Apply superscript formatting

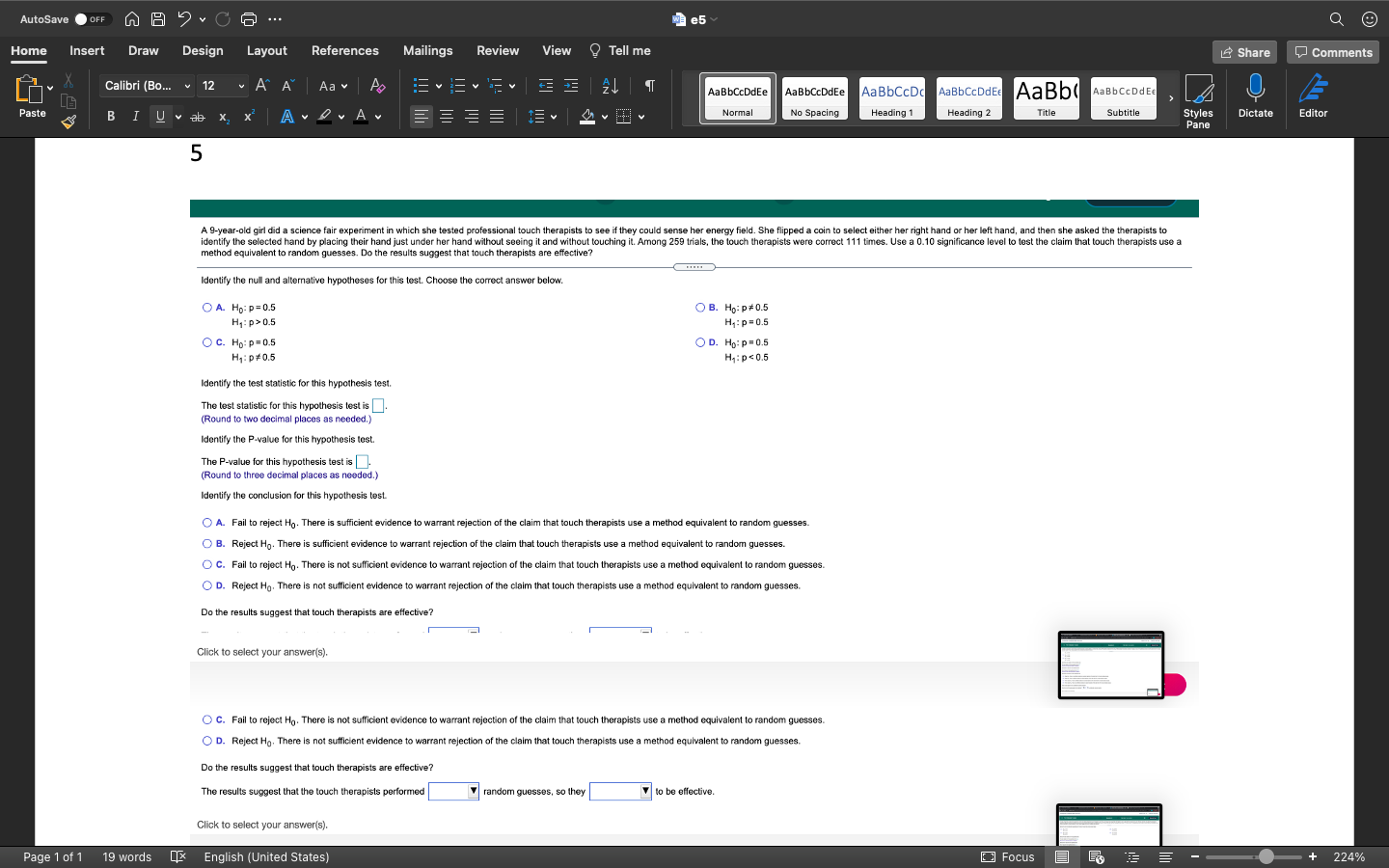249,117
